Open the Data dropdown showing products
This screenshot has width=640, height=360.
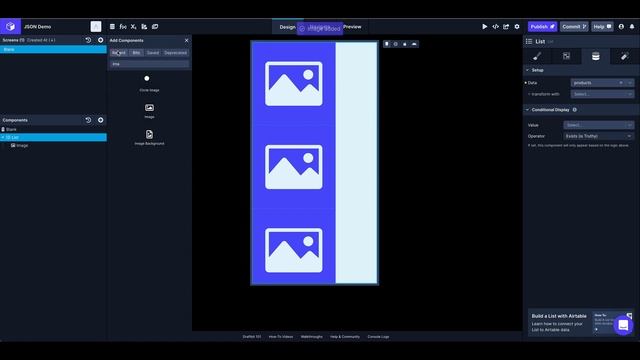(x=602, y=83)
